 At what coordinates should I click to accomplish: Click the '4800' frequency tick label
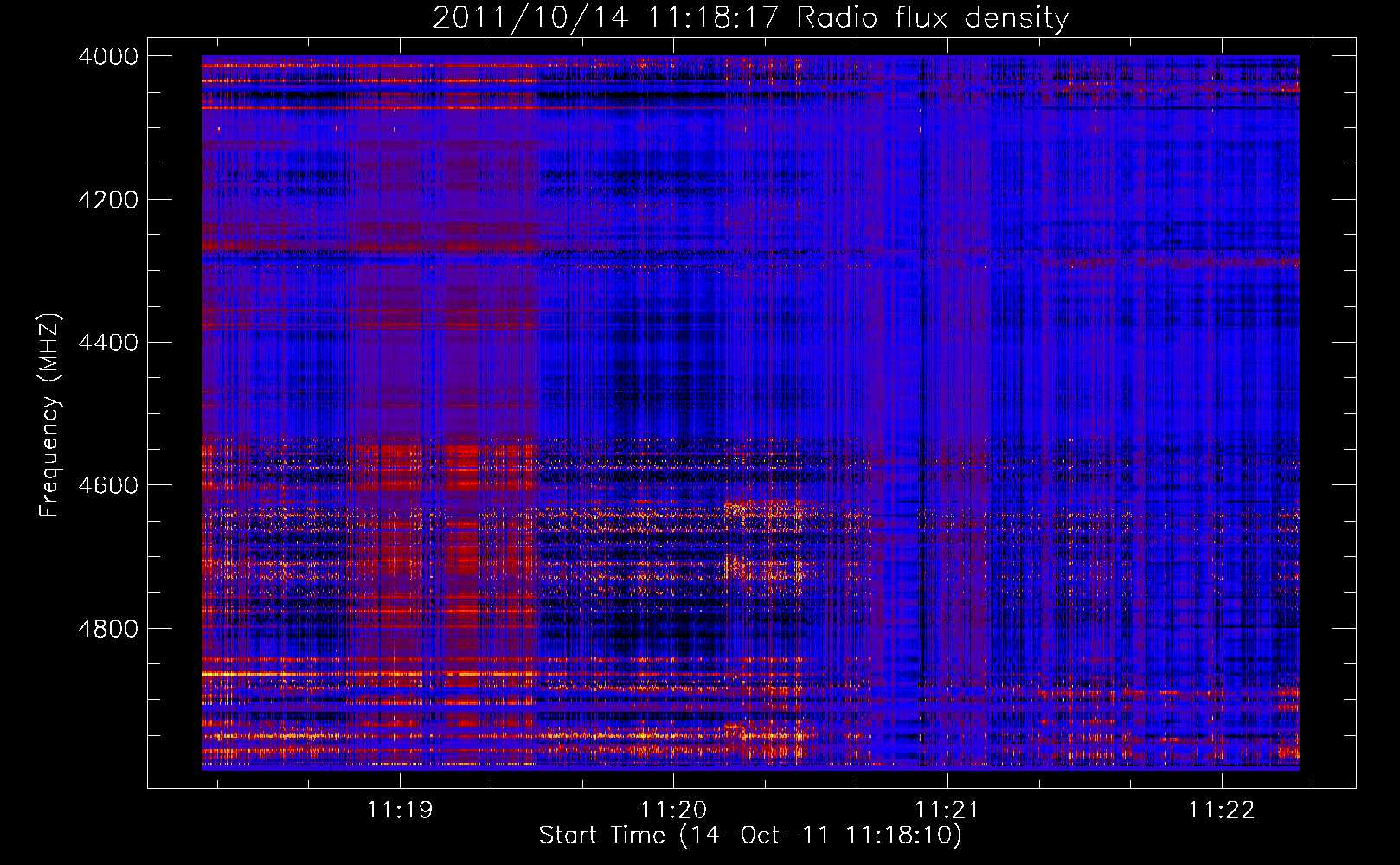(x=108, y=629)
